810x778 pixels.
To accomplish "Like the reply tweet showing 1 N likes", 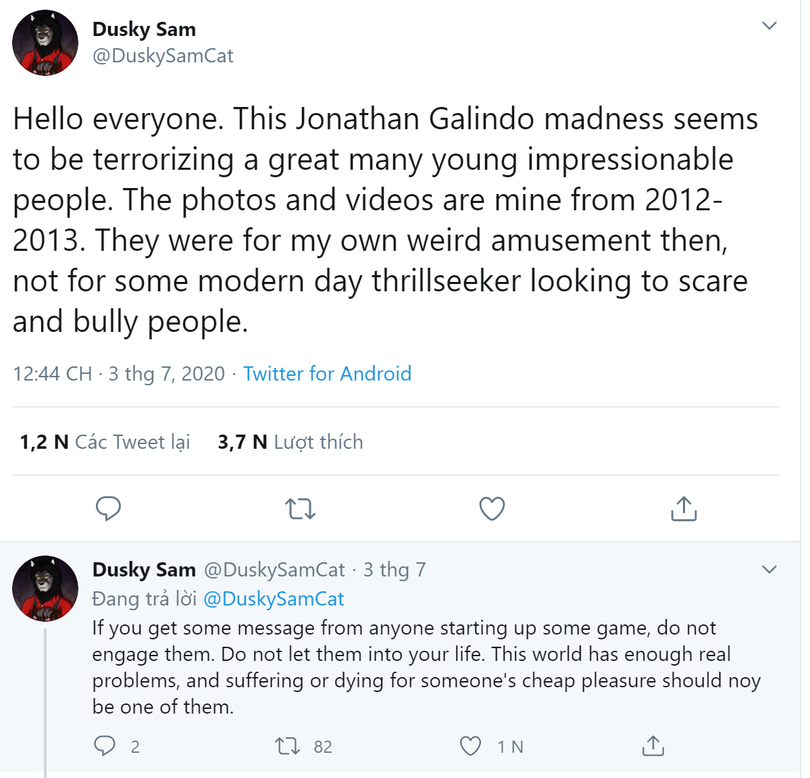I will 470,746.
